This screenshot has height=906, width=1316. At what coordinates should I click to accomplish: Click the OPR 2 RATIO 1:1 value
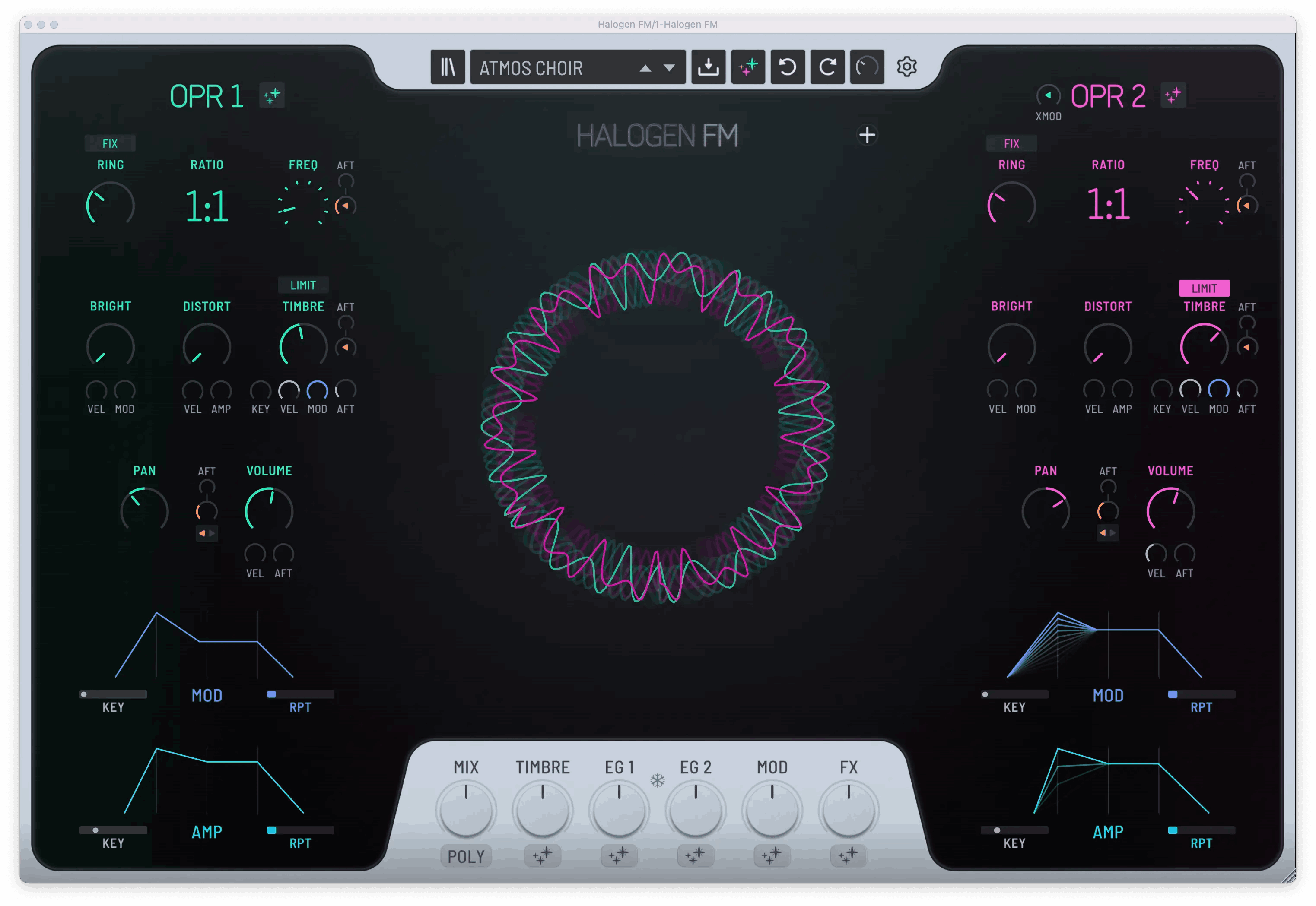(1108, 204)
